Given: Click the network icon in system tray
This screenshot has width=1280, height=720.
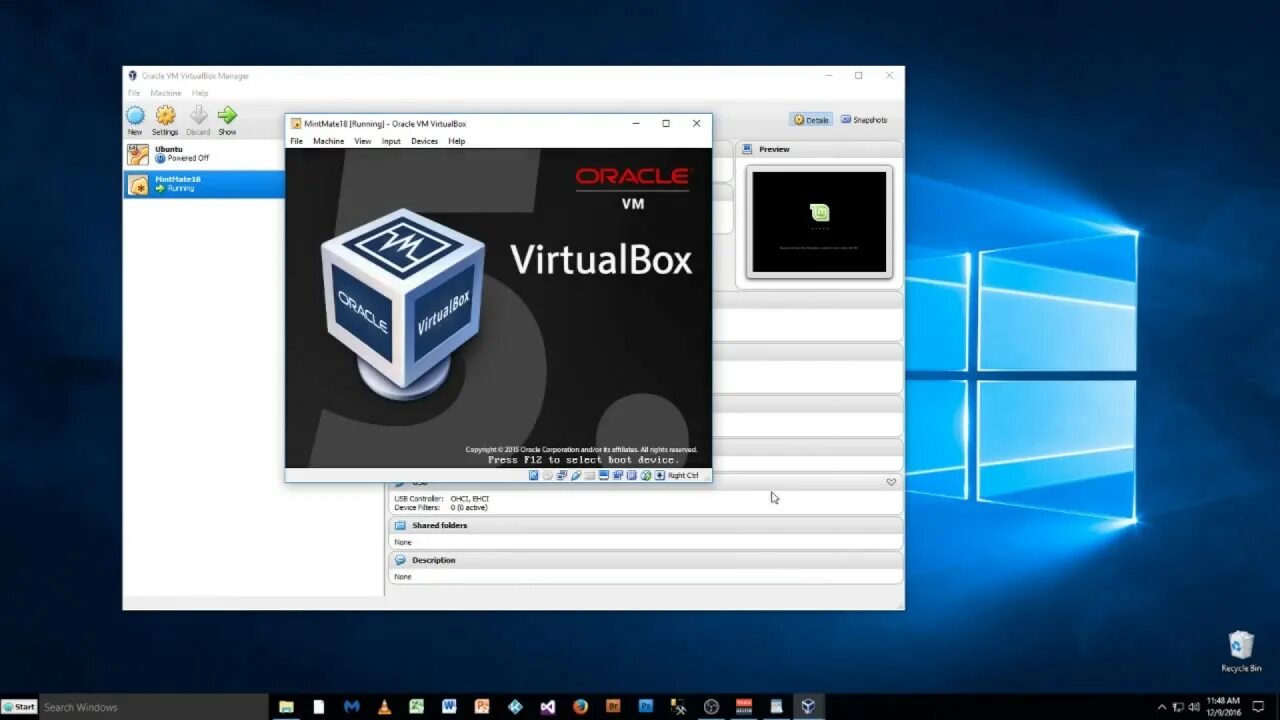Looking at the screenshot, I should 1178,706.
